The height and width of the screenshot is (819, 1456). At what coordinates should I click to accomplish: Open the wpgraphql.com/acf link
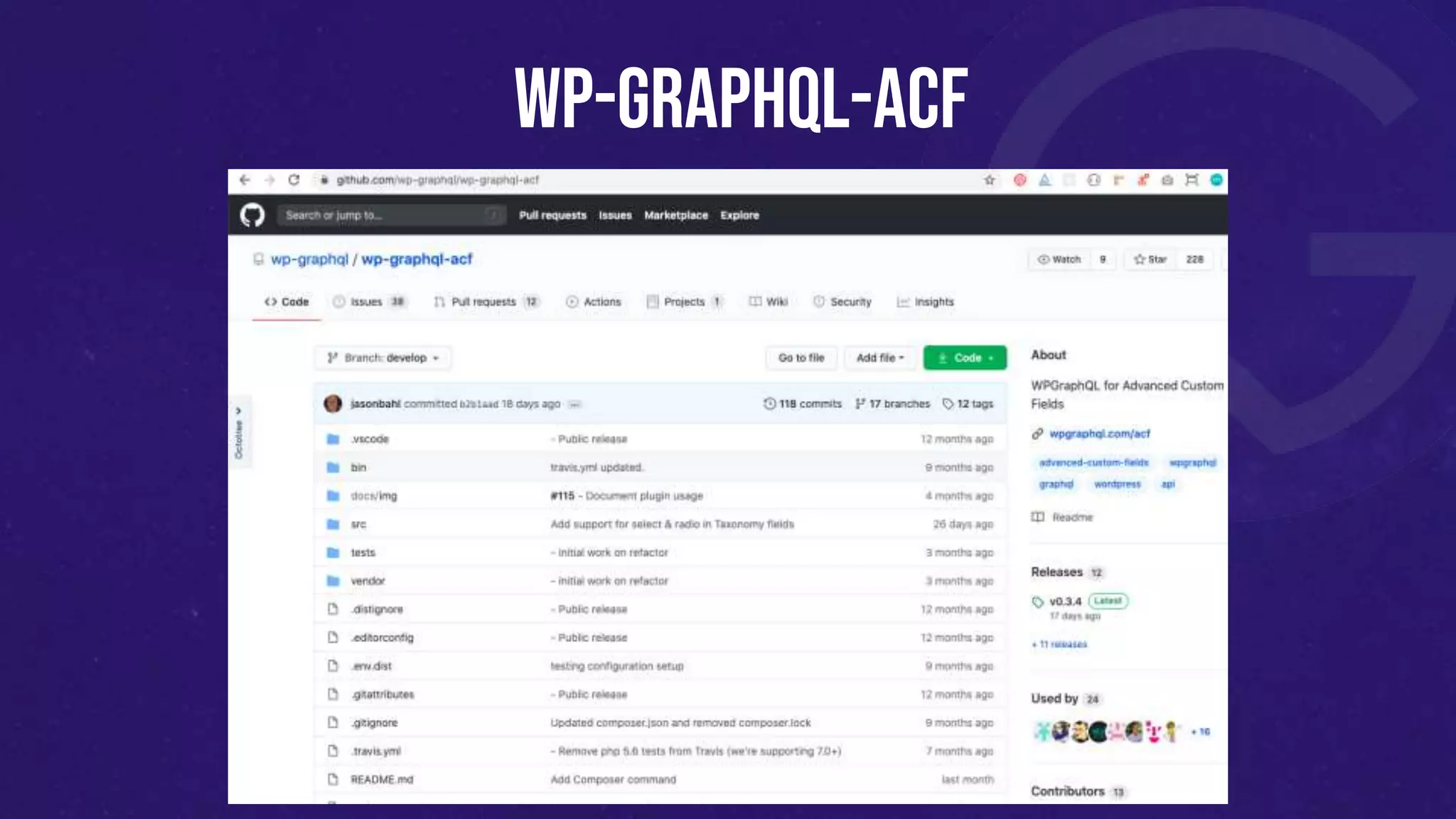1099,434
